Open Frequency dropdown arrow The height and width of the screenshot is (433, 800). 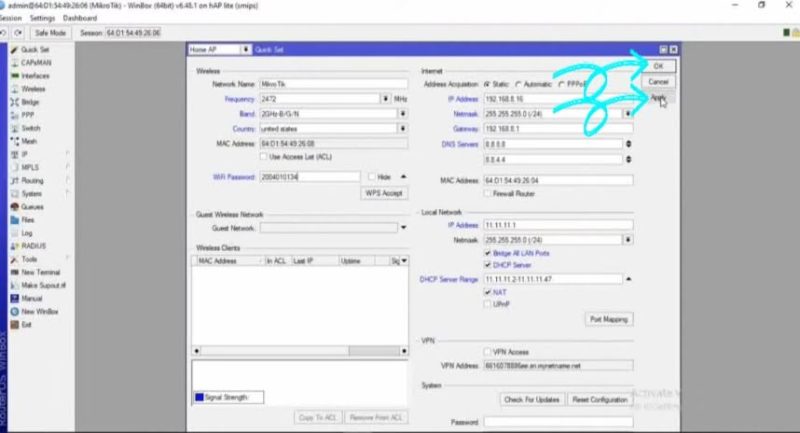(386, 99)
